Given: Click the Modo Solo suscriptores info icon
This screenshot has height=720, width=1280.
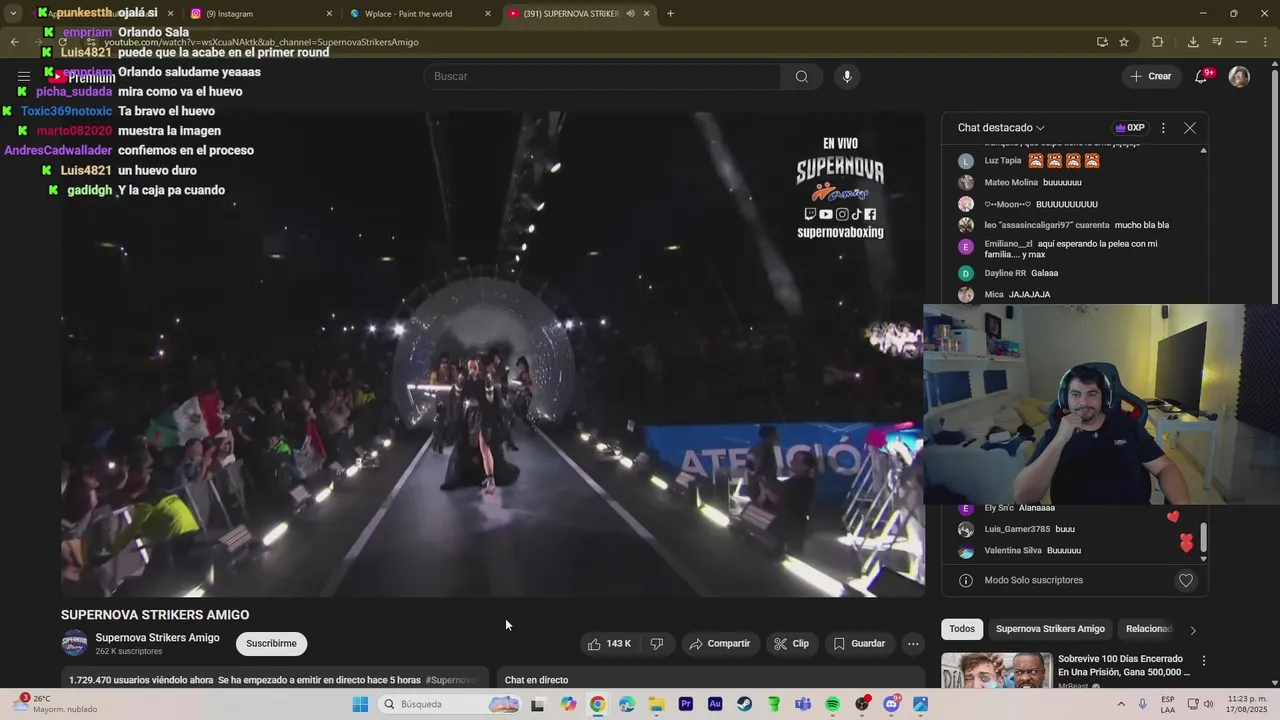Looking at the screenshot, I should pyautogui.click(x=965, y=580).
